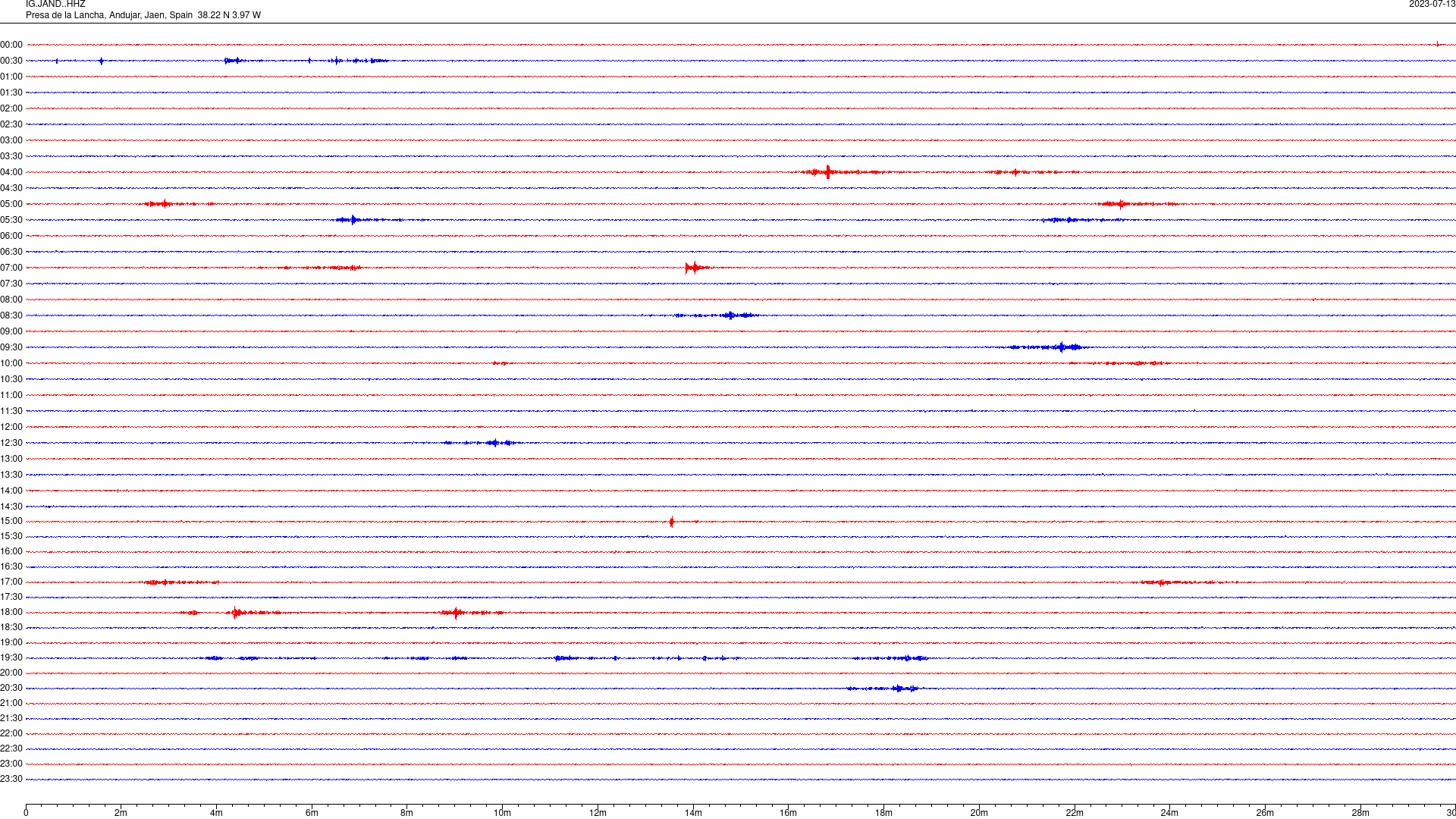Select the 08:30 trace label

point(11,315)
